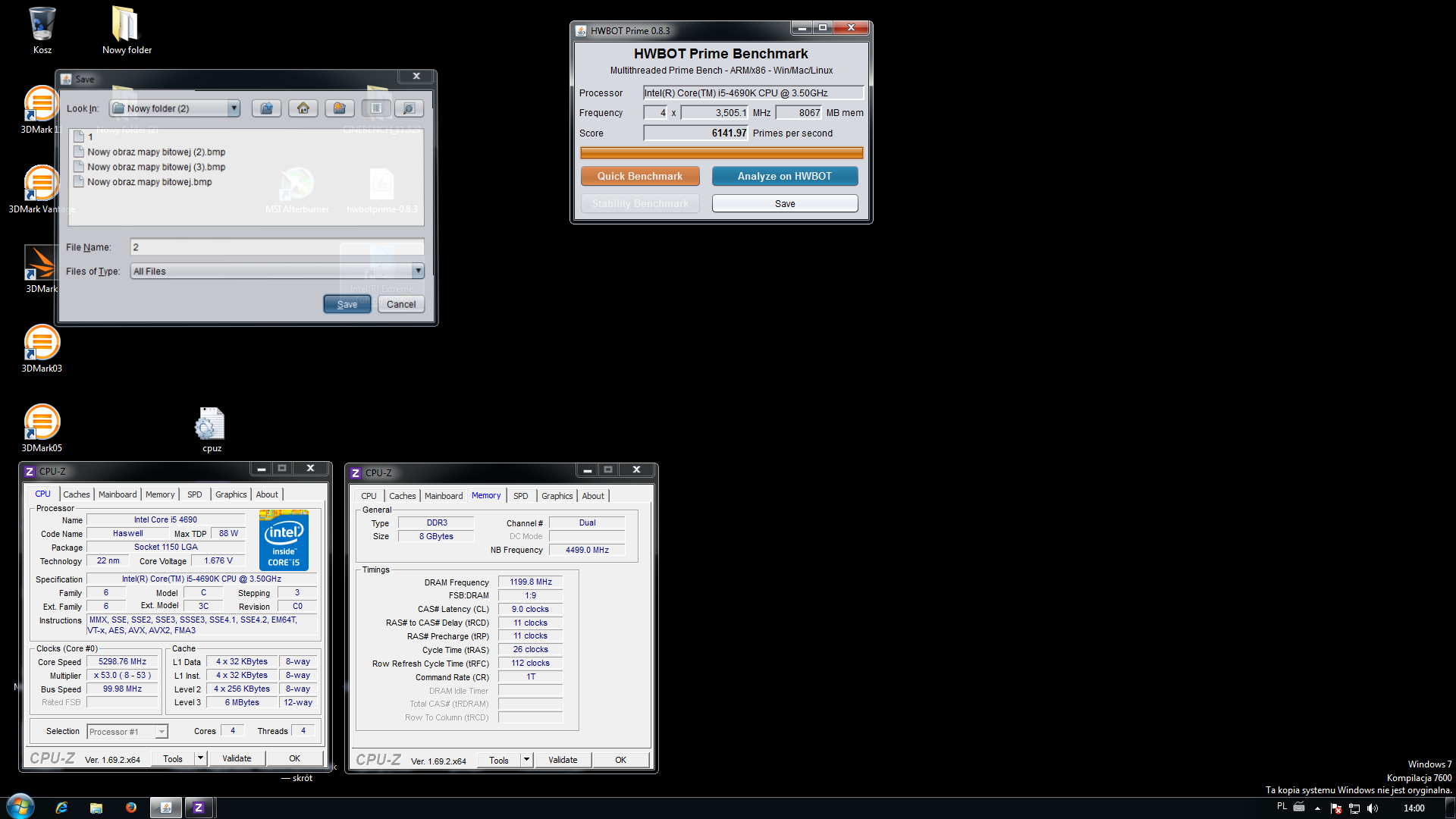Open About tab in right CPU-Z window

pos(593,496)
